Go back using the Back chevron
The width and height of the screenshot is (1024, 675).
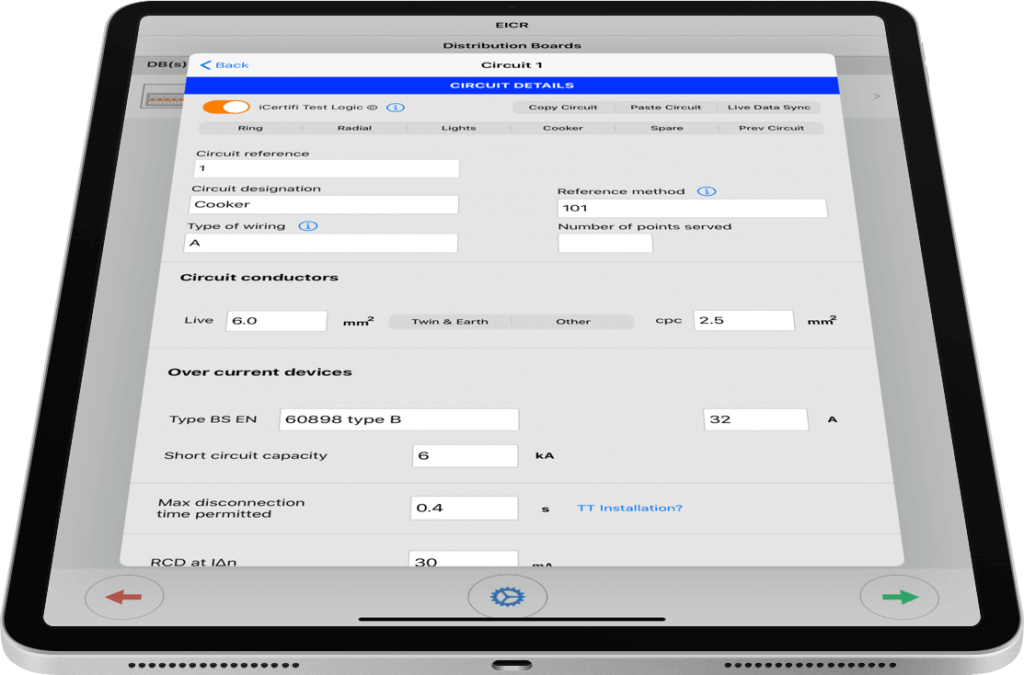point(225,65)
